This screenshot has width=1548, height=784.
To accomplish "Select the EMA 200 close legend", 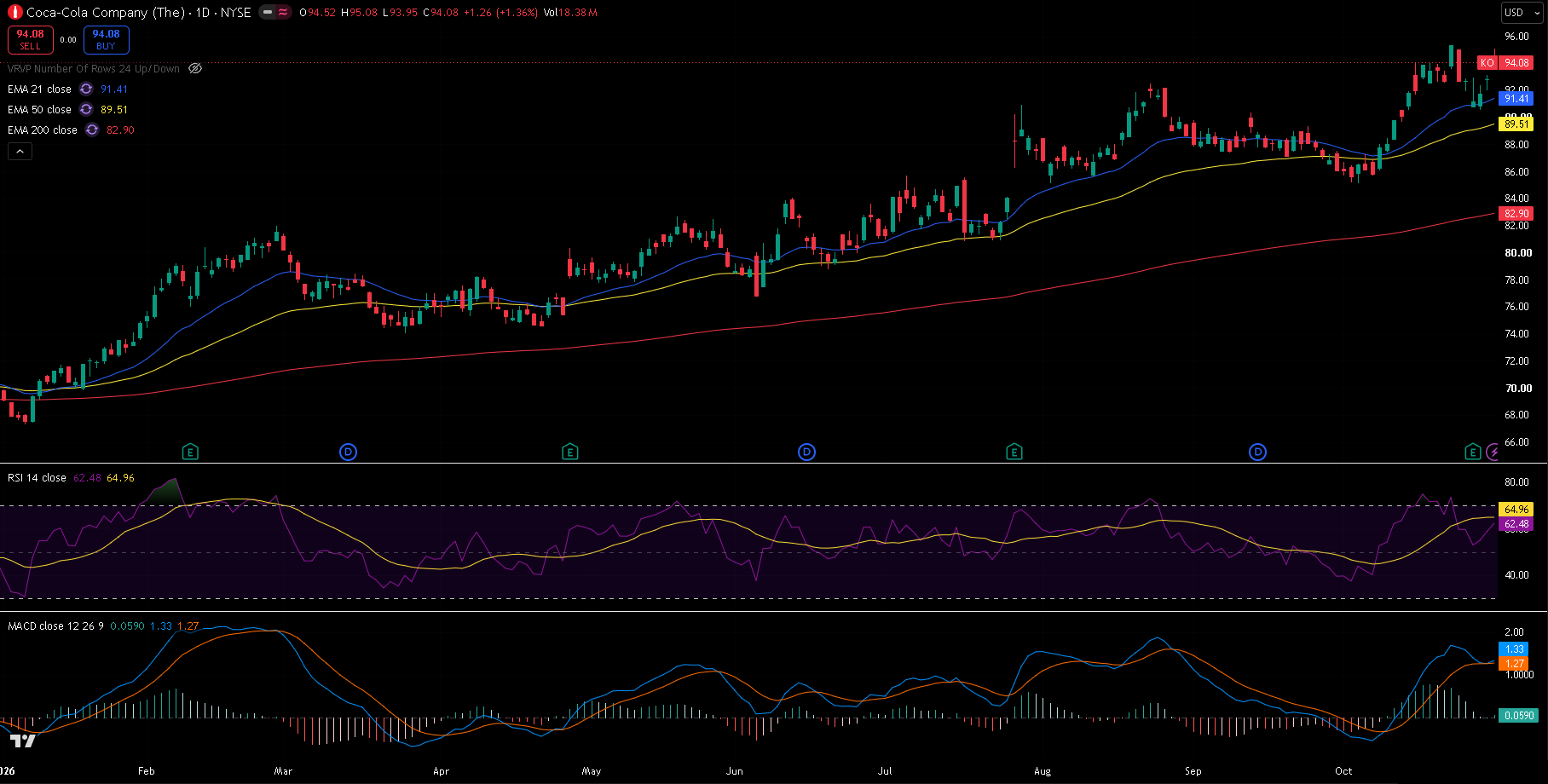I will 43,130.
